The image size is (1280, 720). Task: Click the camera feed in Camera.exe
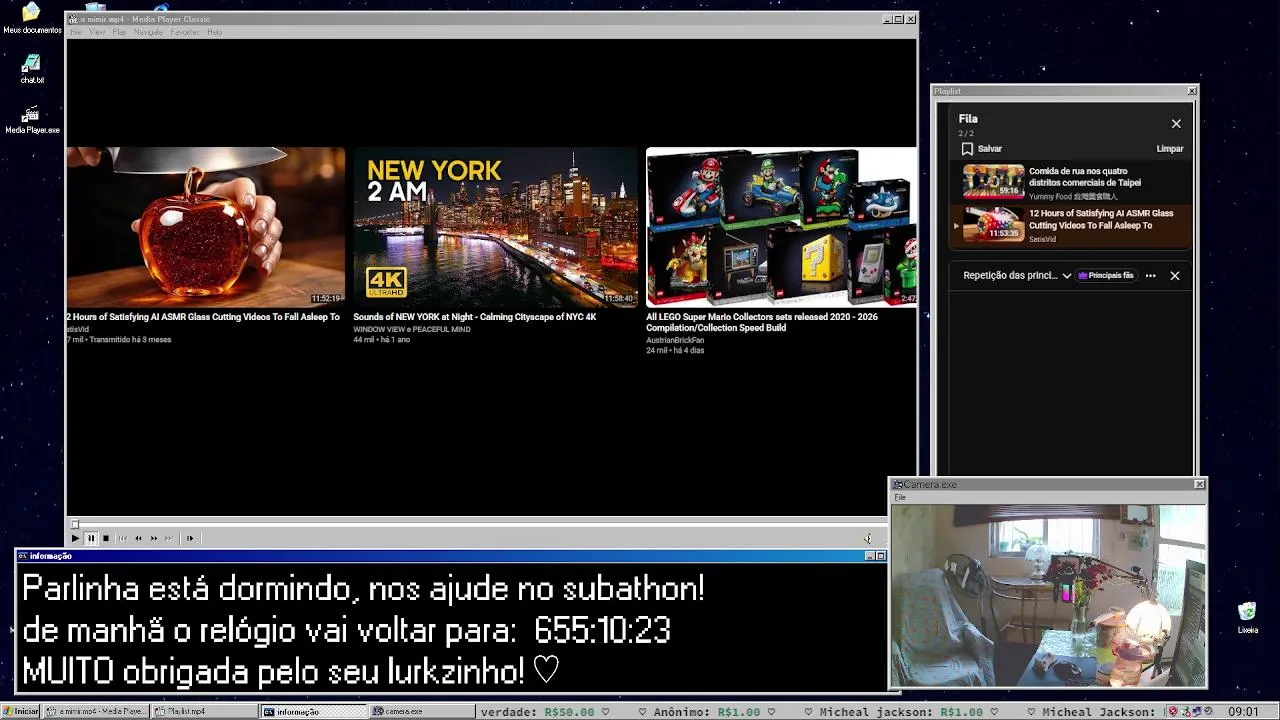[x=1048, y=595]
